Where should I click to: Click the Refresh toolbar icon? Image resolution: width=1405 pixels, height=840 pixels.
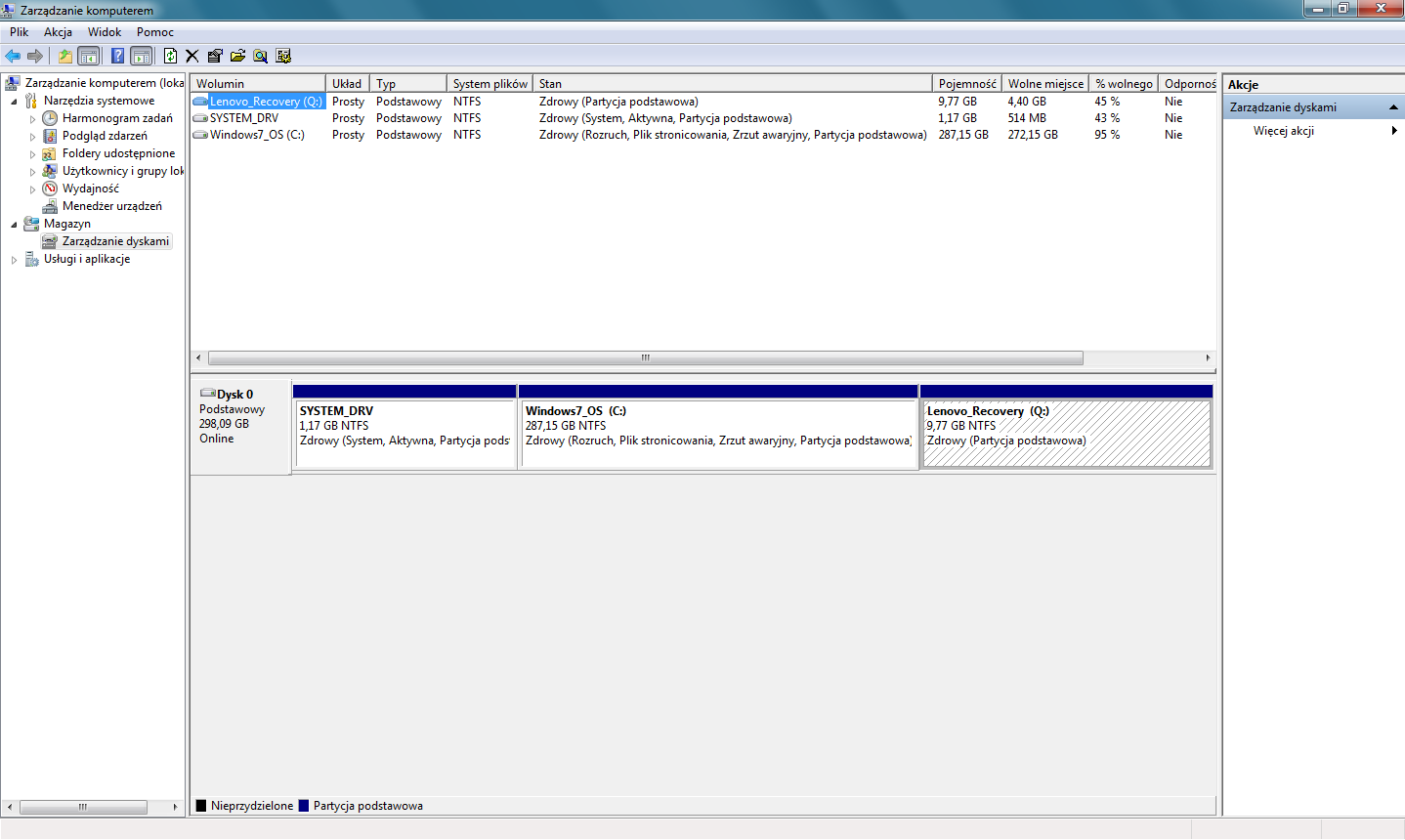tap(170, 56)
